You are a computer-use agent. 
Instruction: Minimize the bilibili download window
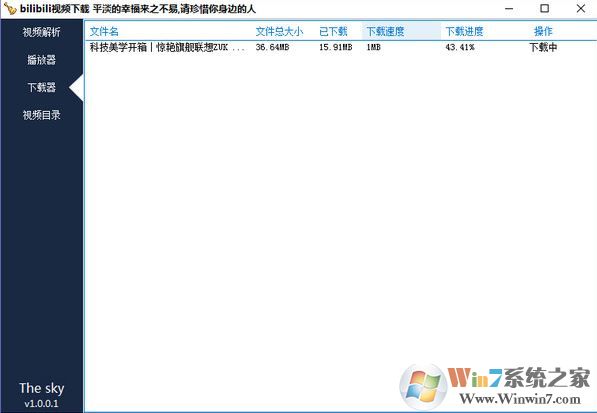coord(509,8)
